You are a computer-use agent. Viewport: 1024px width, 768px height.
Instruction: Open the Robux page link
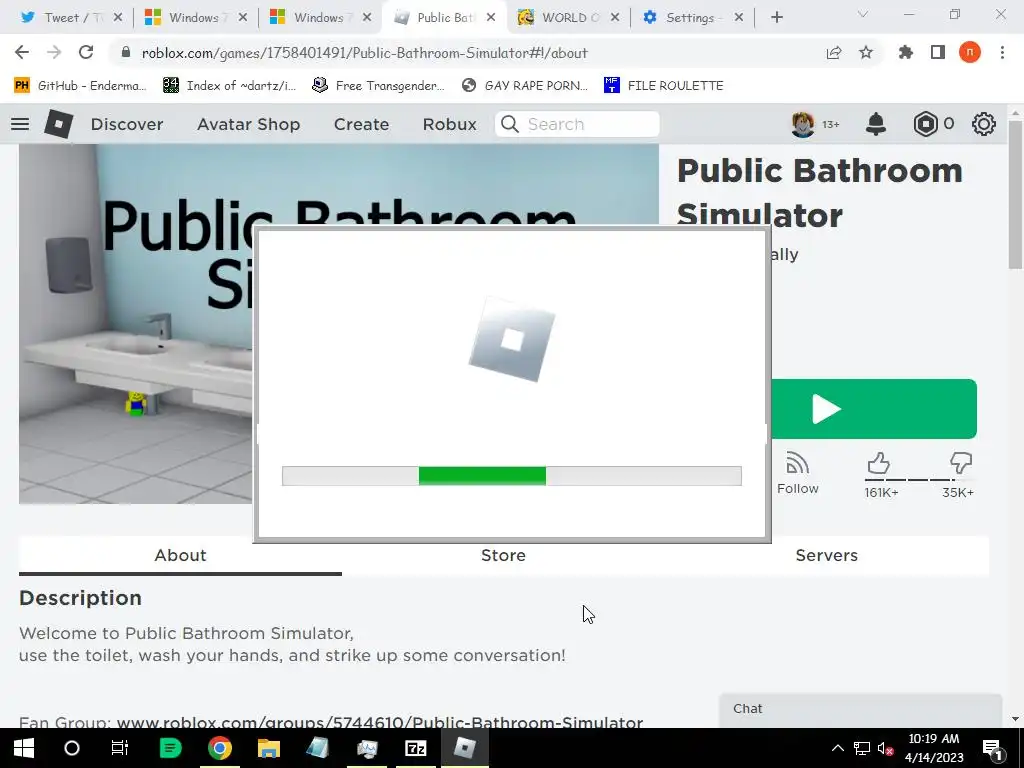449,124
